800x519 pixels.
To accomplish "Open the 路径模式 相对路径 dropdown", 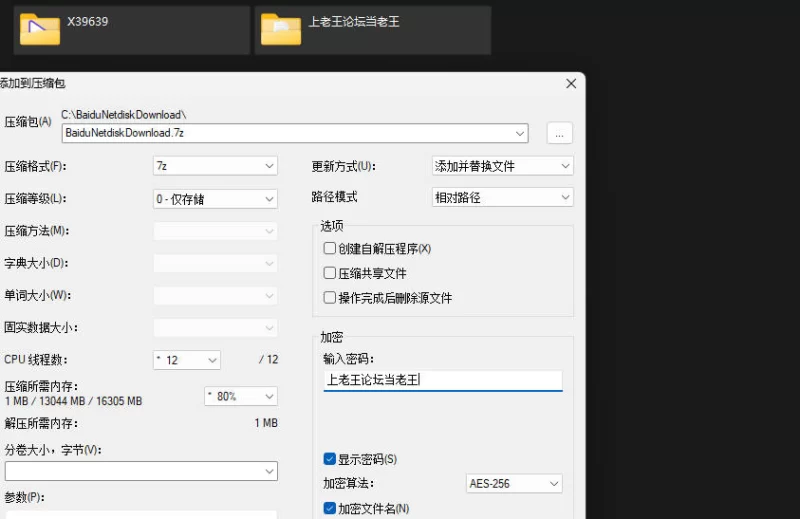I will tap(503, 197).
